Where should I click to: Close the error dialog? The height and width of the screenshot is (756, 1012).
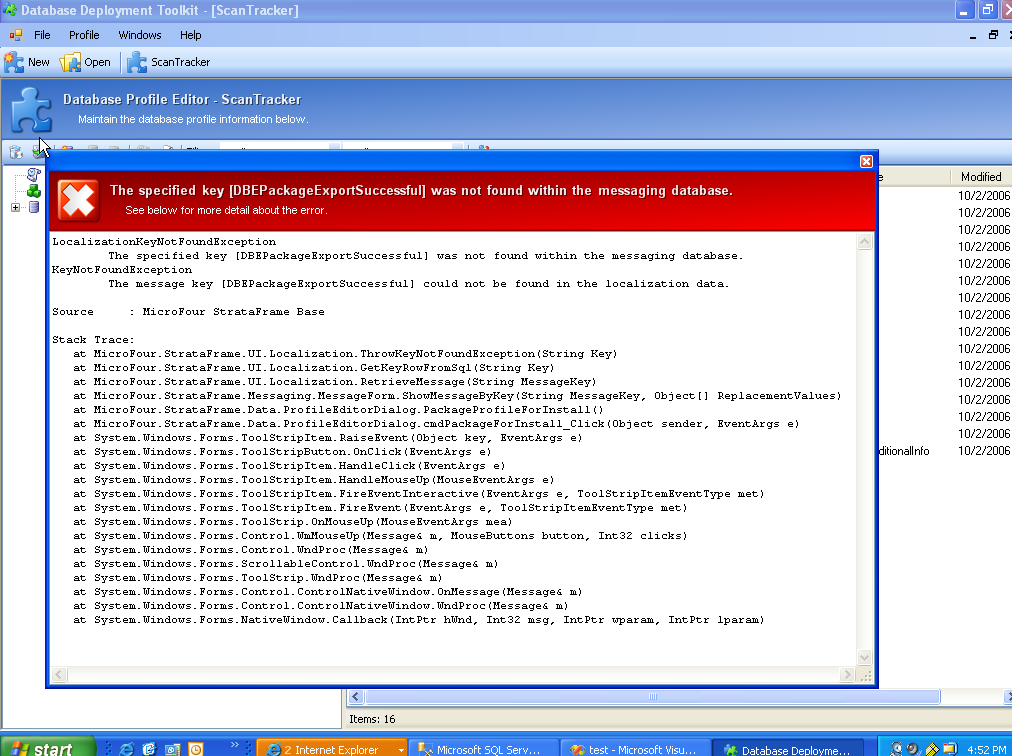coord(866,161)
